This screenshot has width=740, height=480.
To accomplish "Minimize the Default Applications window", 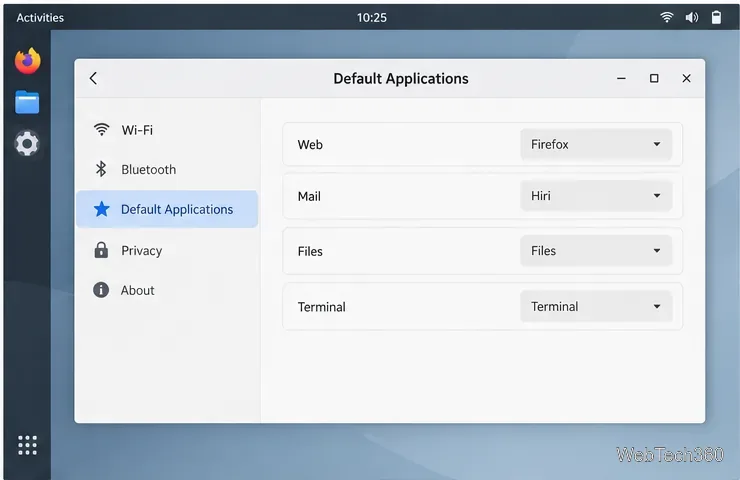I will tap(621, 78).
